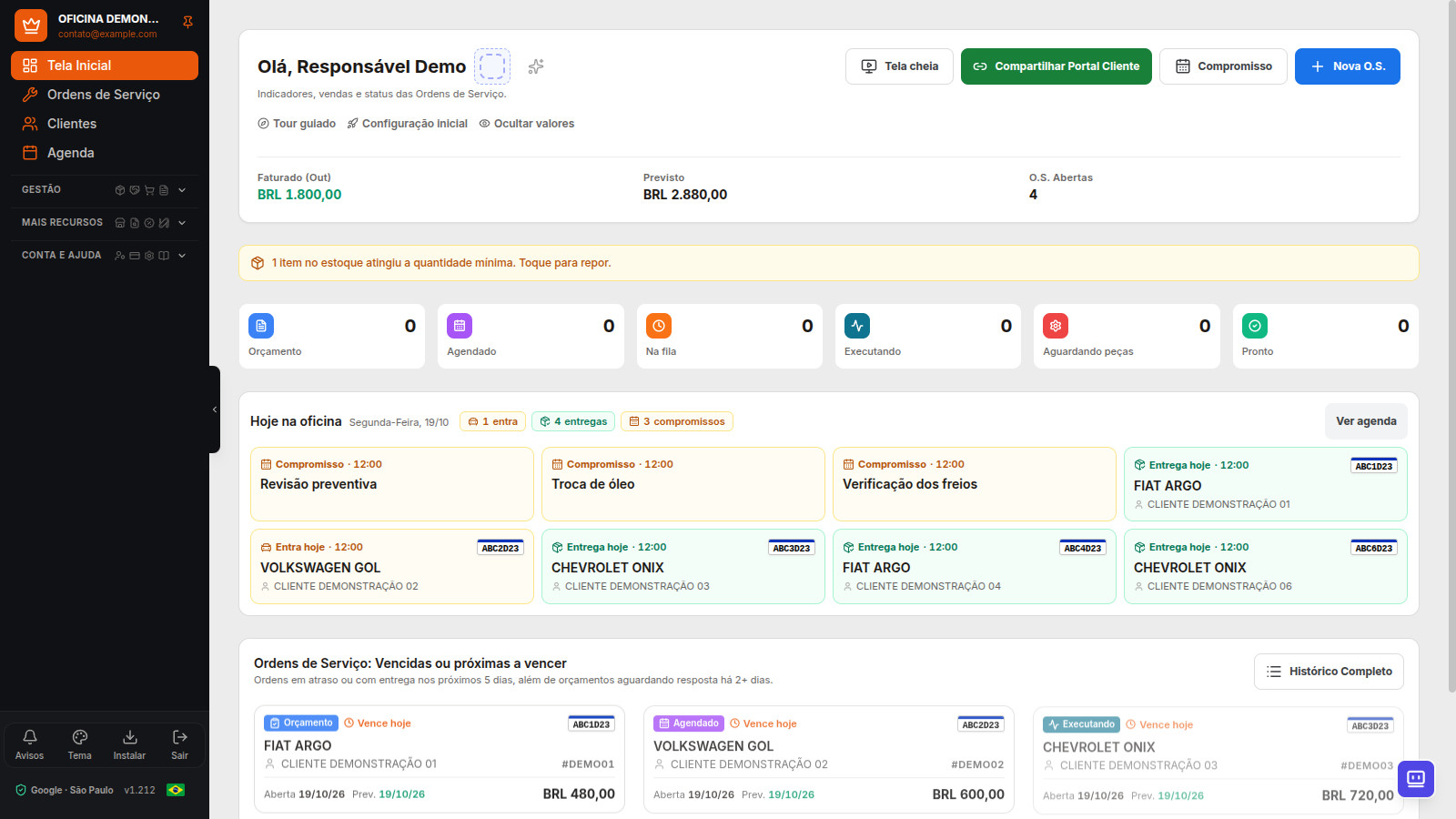
Task: Open Histórico Completo
Action: tap(1329, 672)
